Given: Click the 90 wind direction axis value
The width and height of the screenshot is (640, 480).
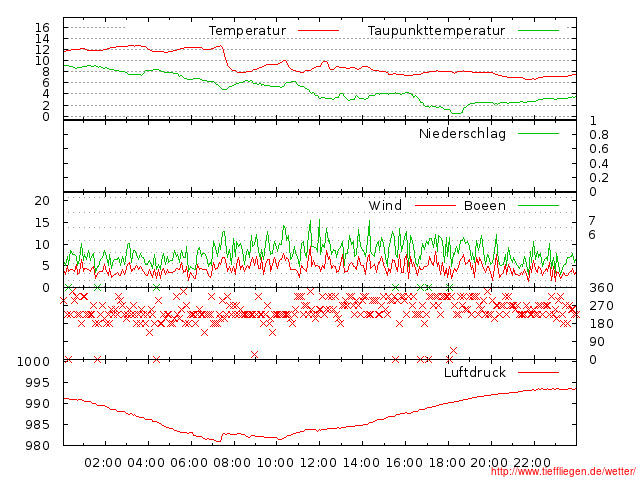Looking at the screenshot, I should coord(597,342).
